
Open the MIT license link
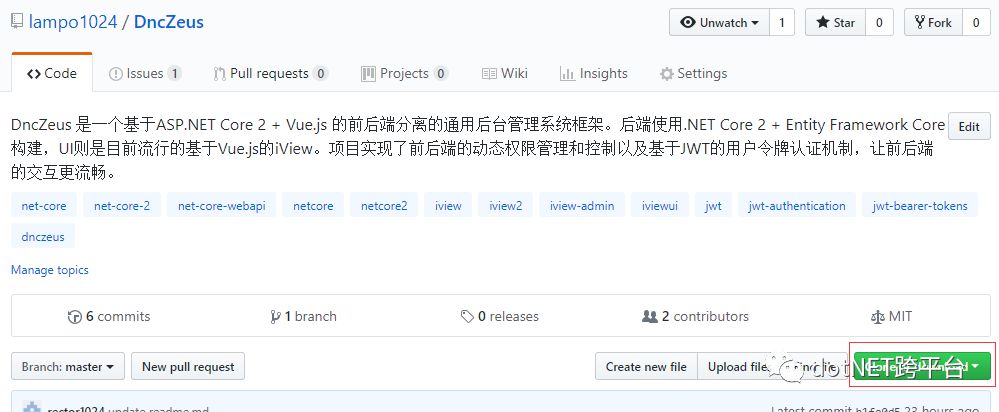891,316
